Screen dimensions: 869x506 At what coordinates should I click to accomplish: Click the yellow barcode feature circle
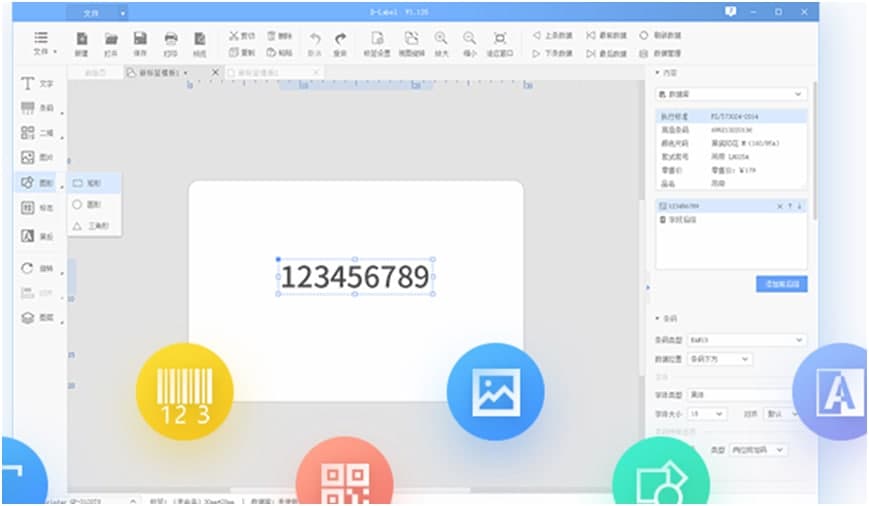(x=185, y=391)
